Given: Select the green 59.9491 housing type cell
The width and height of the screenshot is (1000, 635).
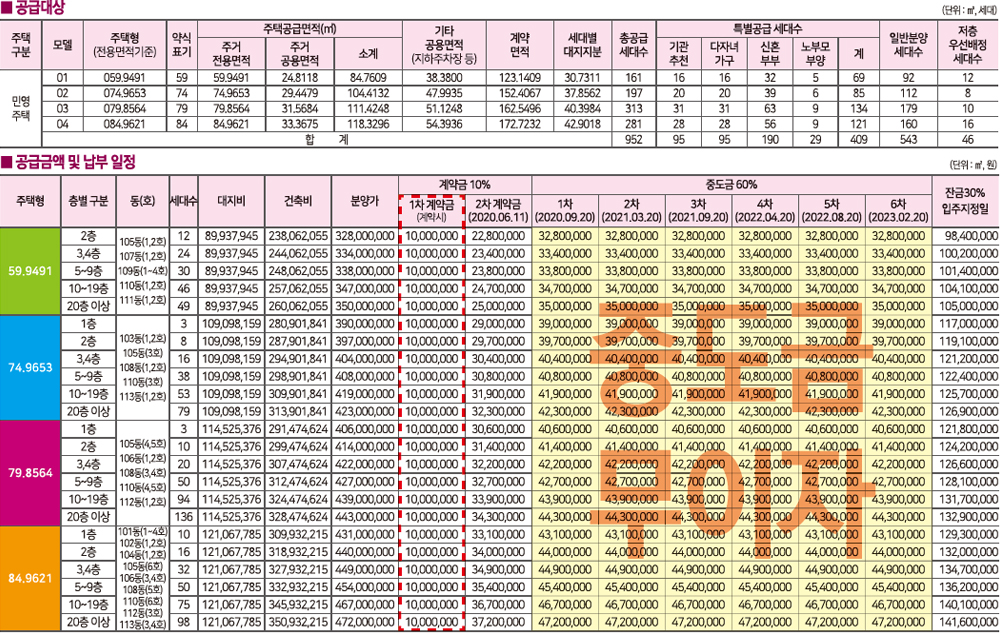Looking at the screenshot, I should tap(30, 271).
